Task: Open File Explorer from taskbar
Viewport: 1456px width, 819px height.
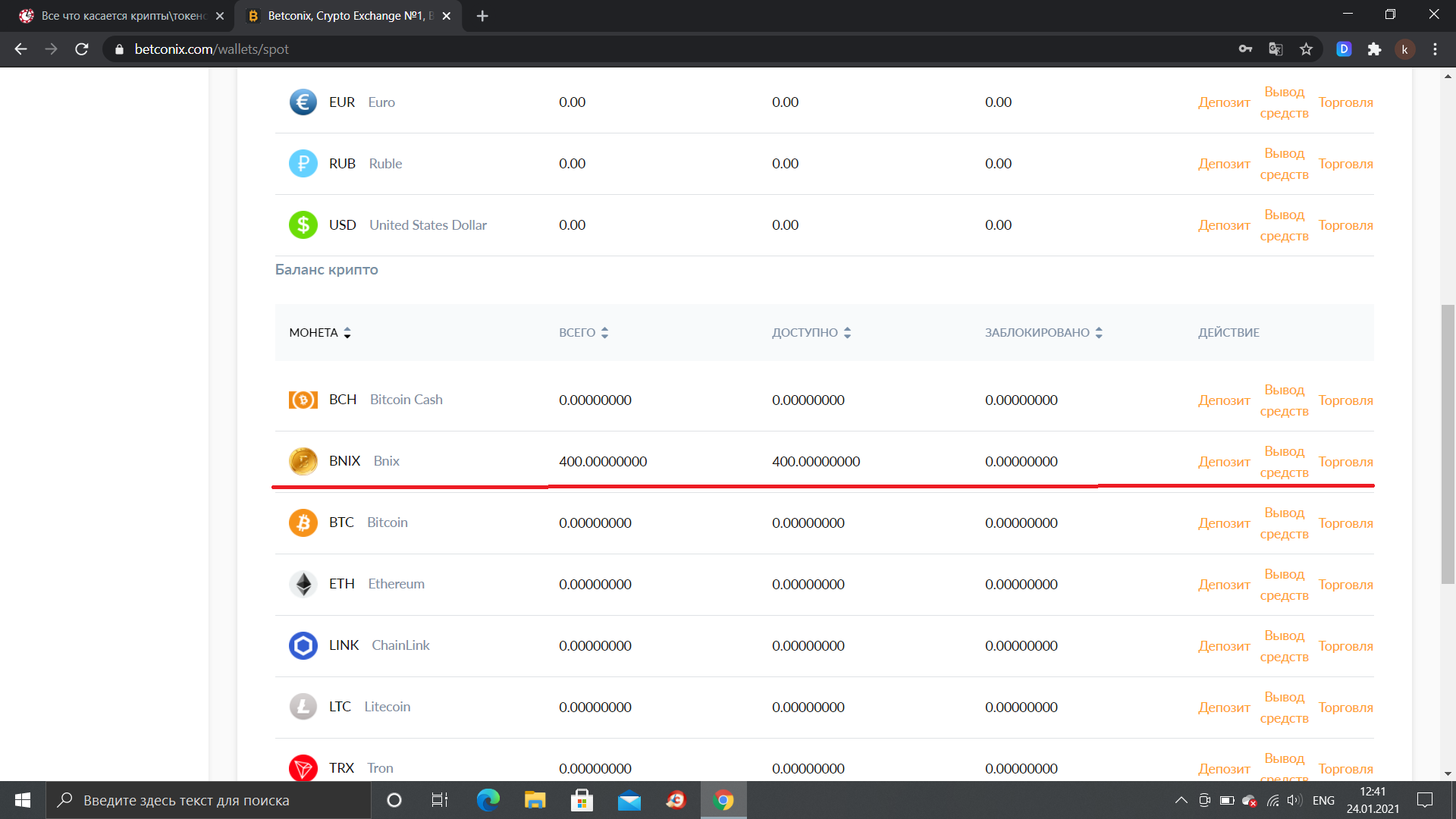Action: click(x=535, y=800)
